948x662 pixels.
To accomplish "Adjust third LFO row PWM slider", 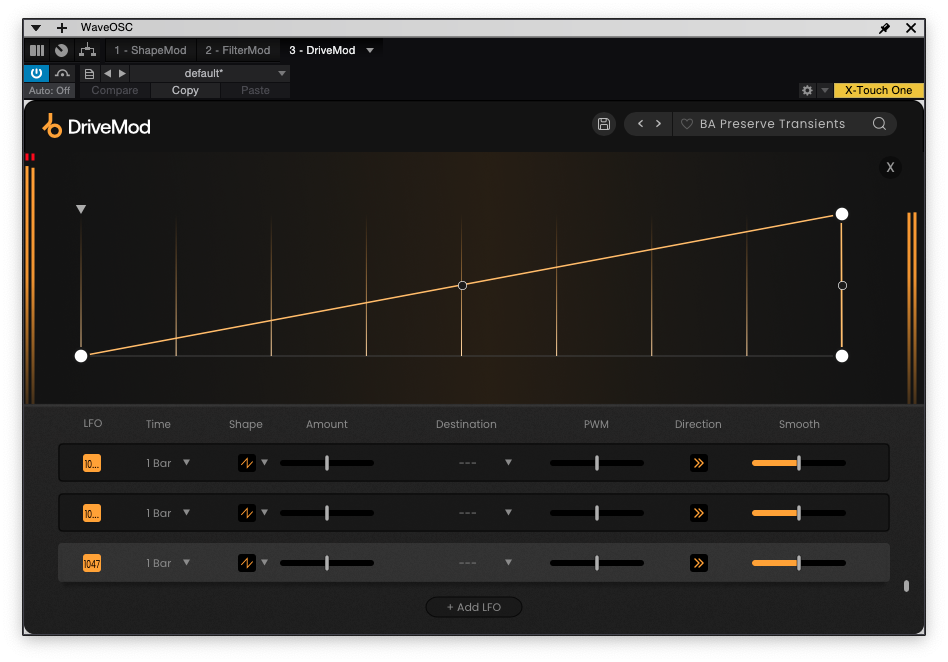I will point(597,563).
